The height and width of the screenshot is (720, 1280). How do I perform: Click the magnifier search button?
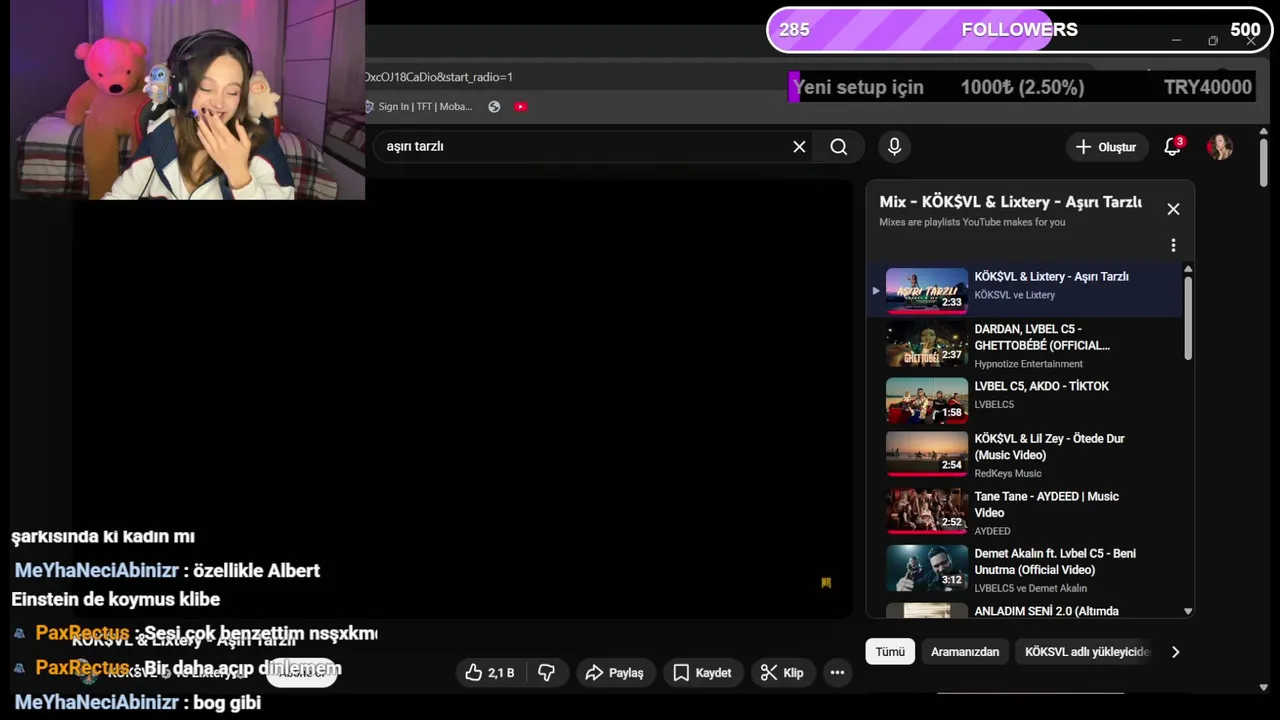pyautogui.click(x=839, y=147)
